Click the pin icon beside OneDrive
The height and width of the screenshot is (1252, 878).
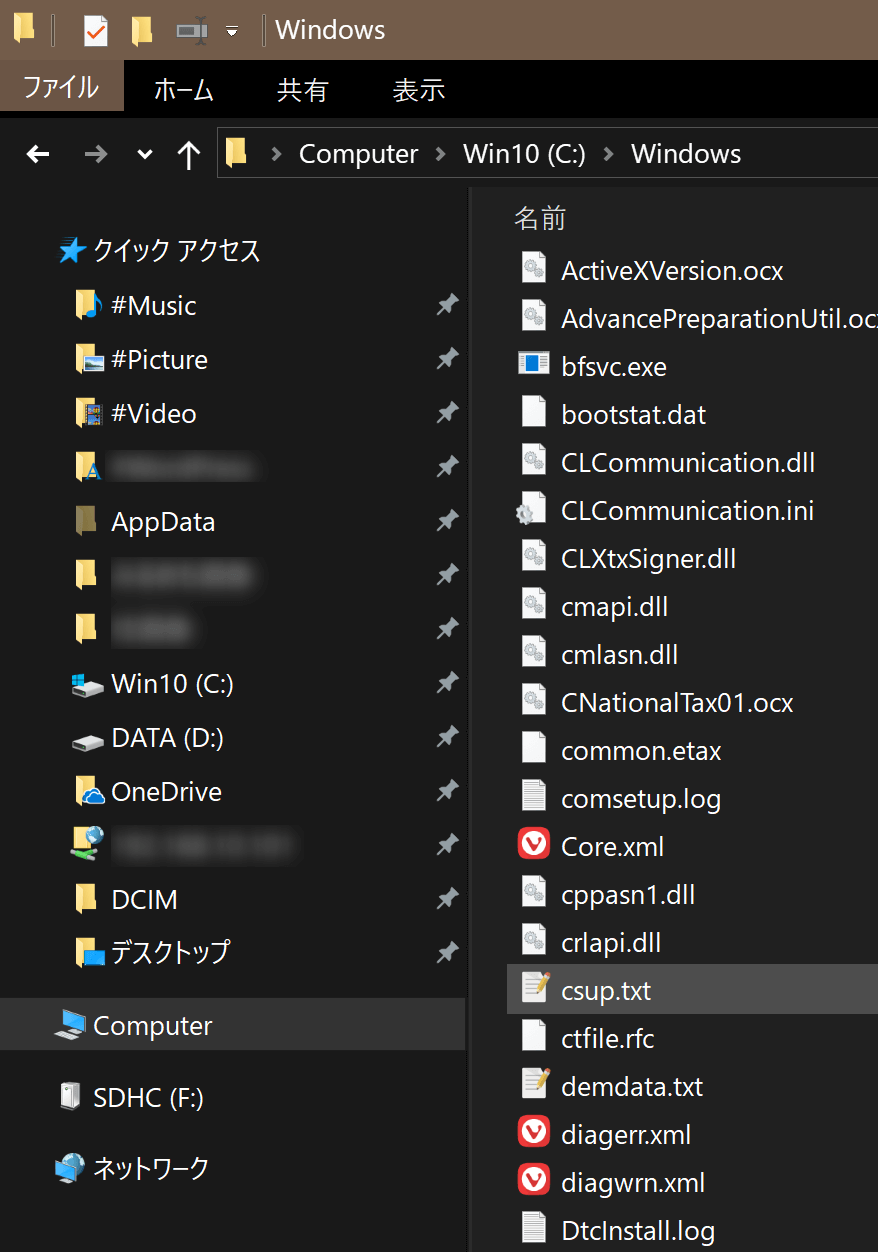[447, 792]
